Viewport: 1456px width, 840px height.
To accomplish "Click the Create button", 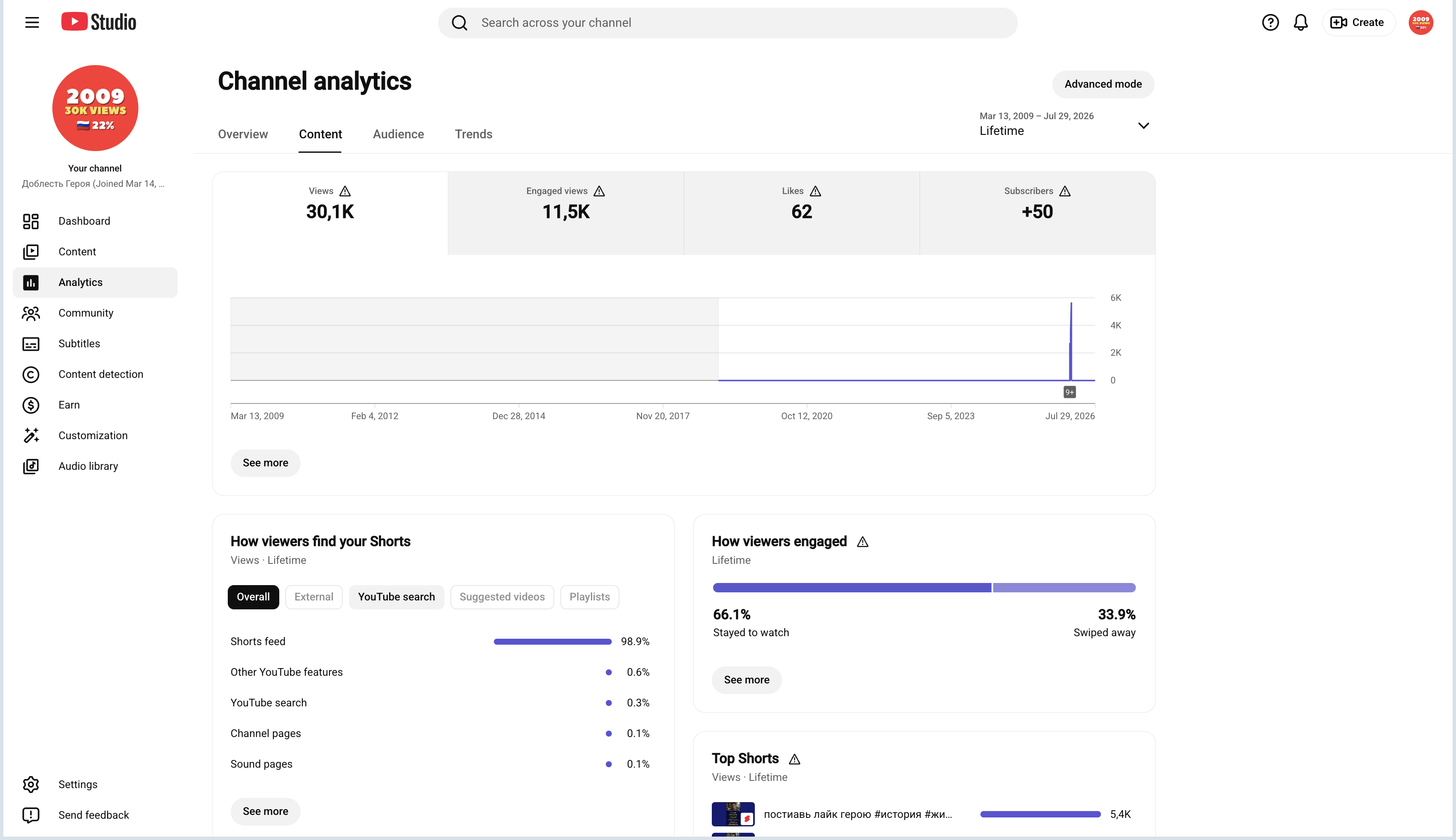I will pos(1358,23).
